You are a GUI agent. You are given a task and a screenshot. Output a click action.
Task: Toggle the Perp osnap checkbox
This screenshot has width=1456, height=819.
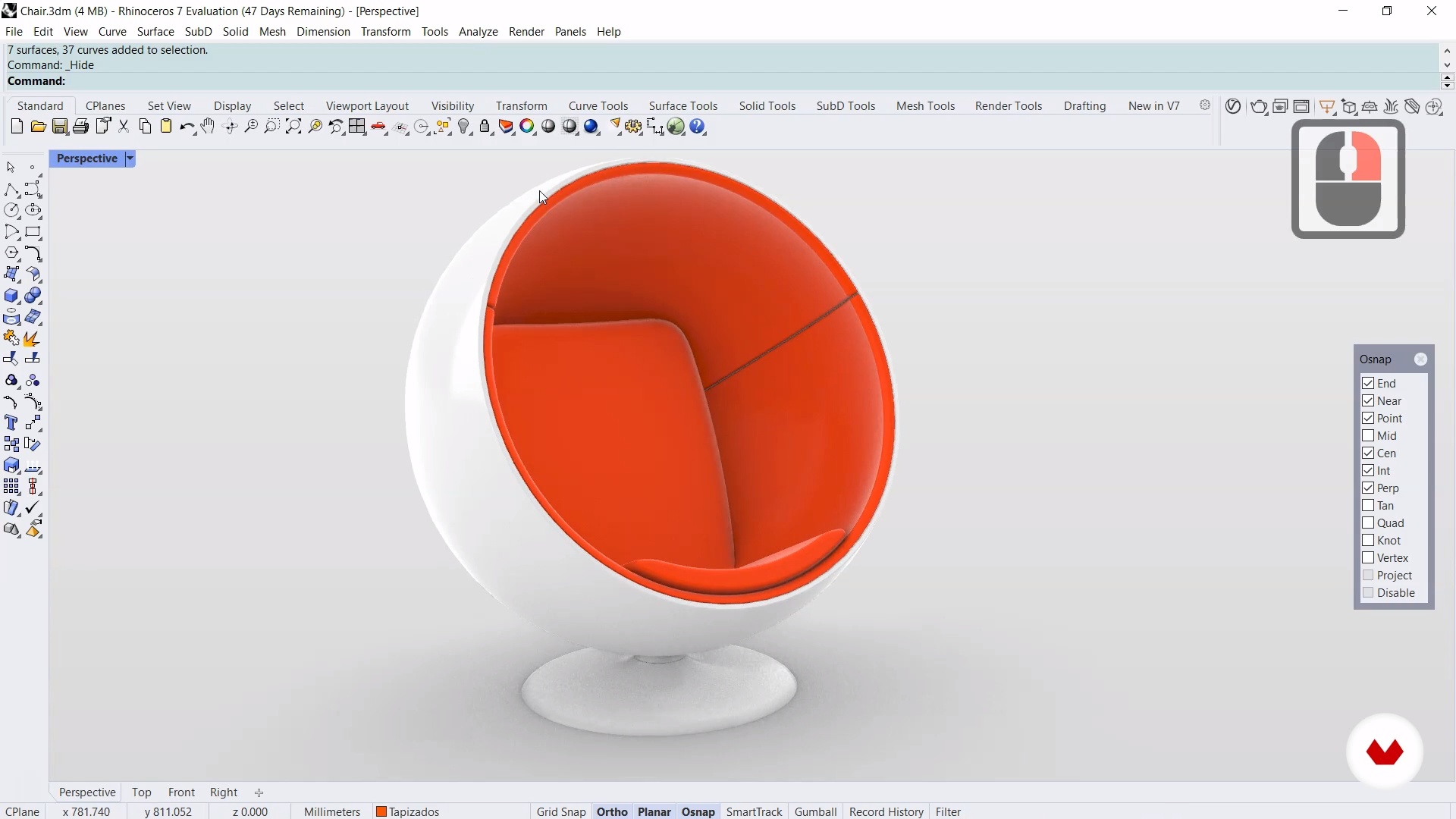tap(1368, 488)
